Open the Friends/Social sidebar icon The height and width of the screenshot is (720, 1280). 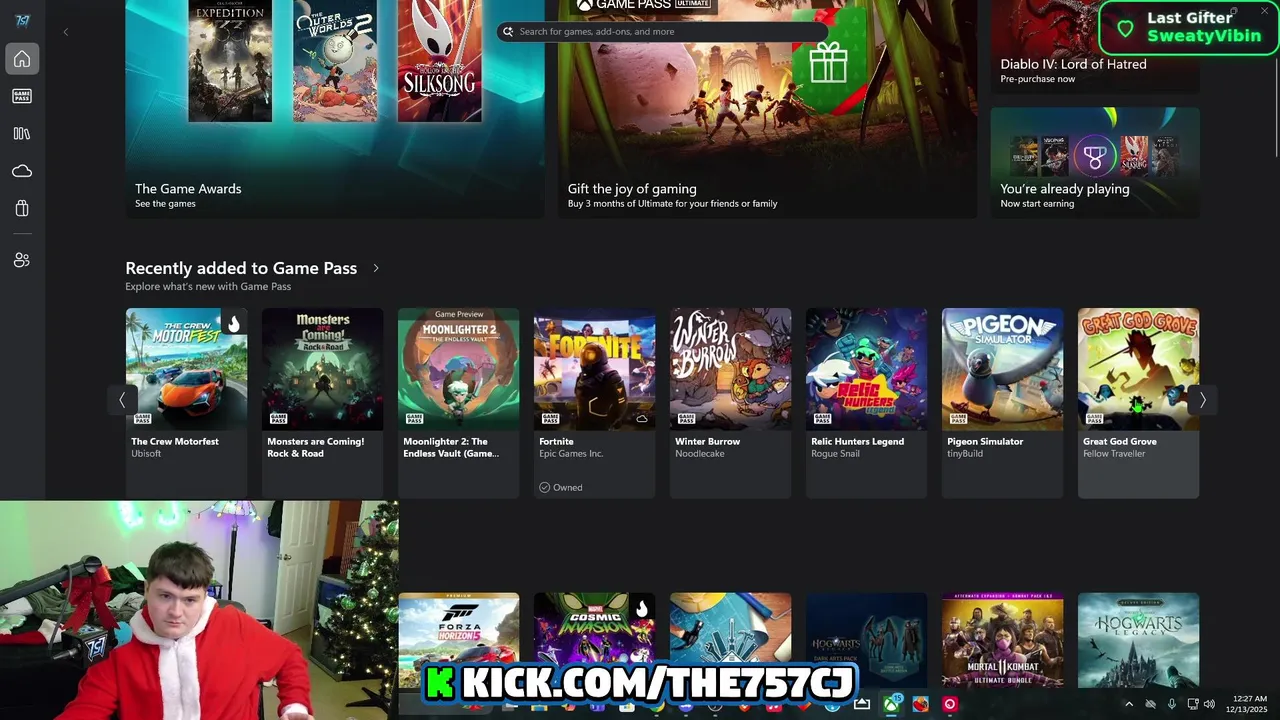(x=22, y=260)
